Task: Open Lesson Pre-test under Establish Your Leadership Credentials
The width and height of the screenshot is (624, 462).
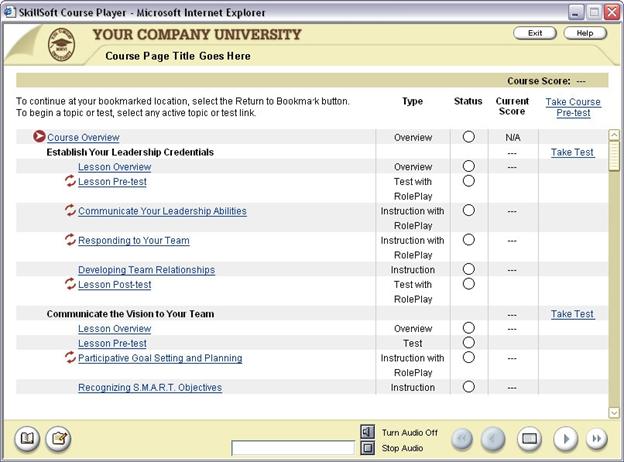Action: (112, 182)
